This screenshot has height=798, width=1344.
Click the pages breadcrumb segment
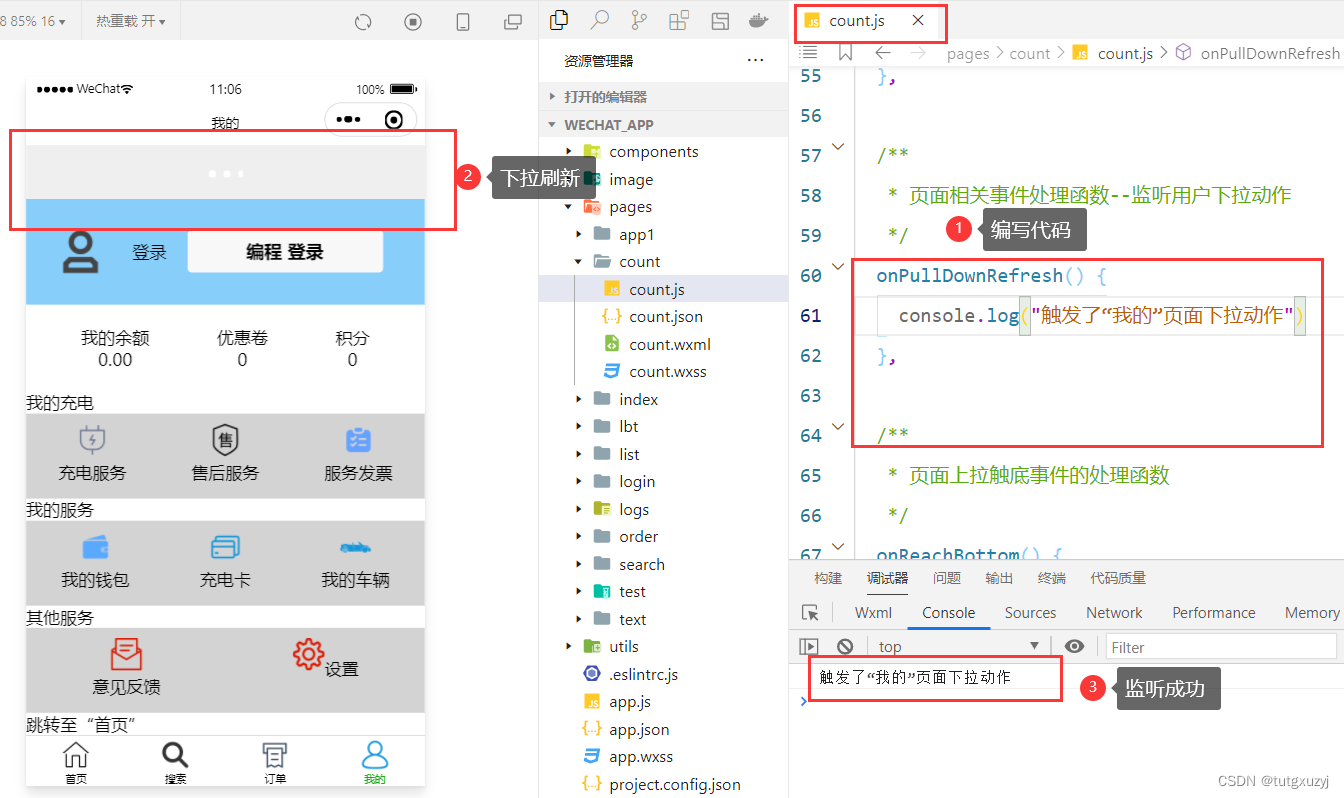point(967,53)
